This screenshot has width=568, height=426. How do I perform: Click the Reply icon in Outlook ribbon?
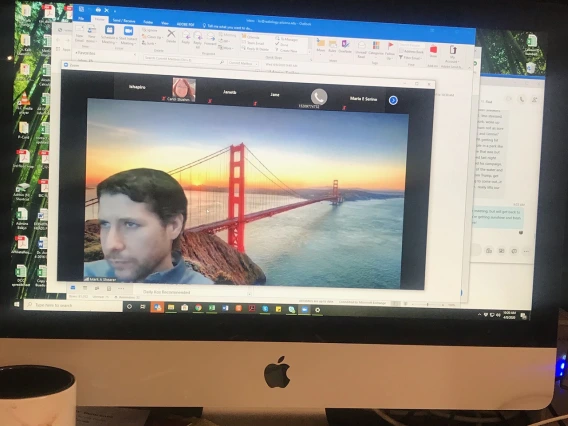pos(186,38)
